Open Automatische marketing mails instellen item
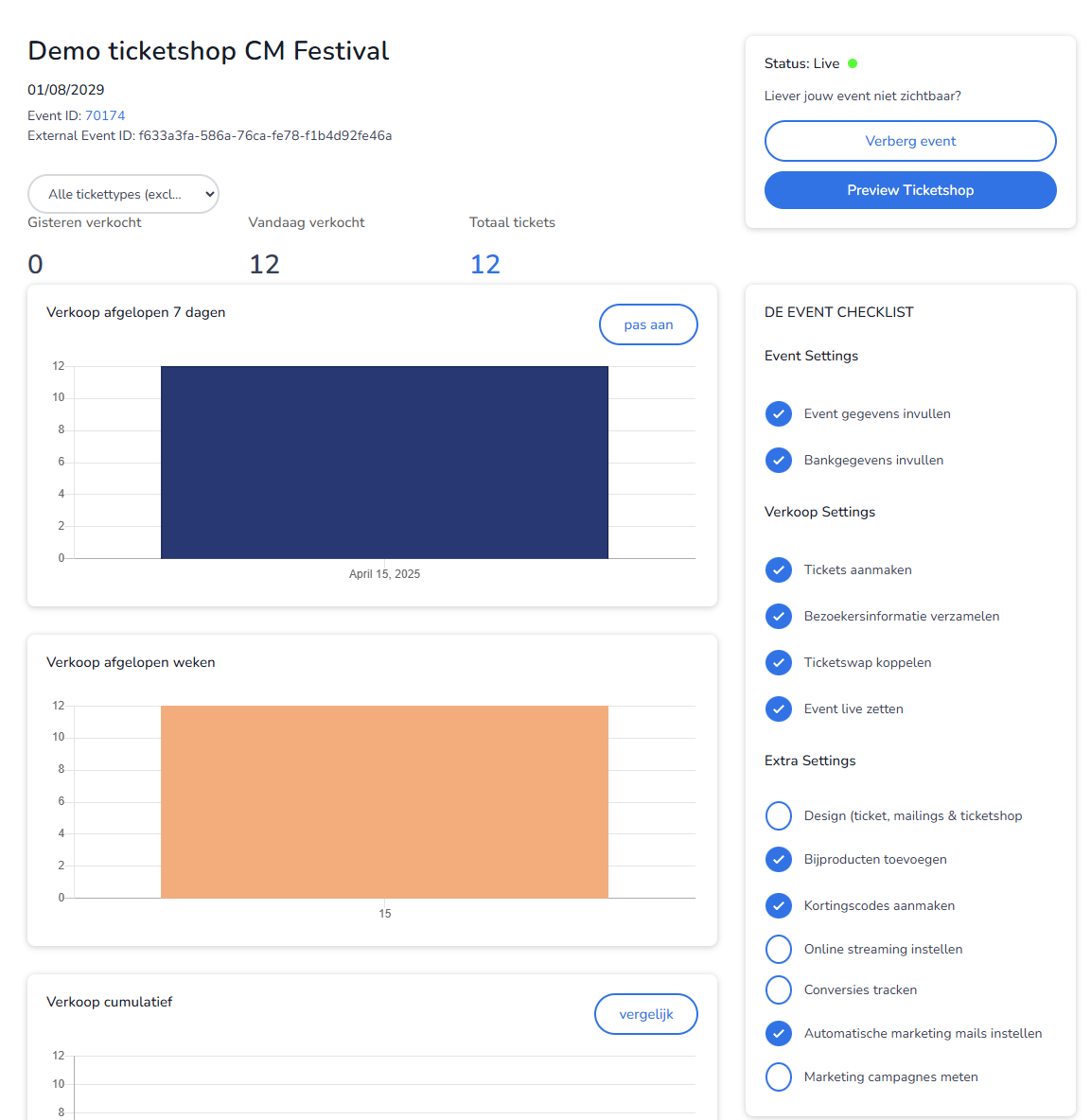Screen dimensions: 1091x1120 pyautogui.click(x=923, y=1034)
